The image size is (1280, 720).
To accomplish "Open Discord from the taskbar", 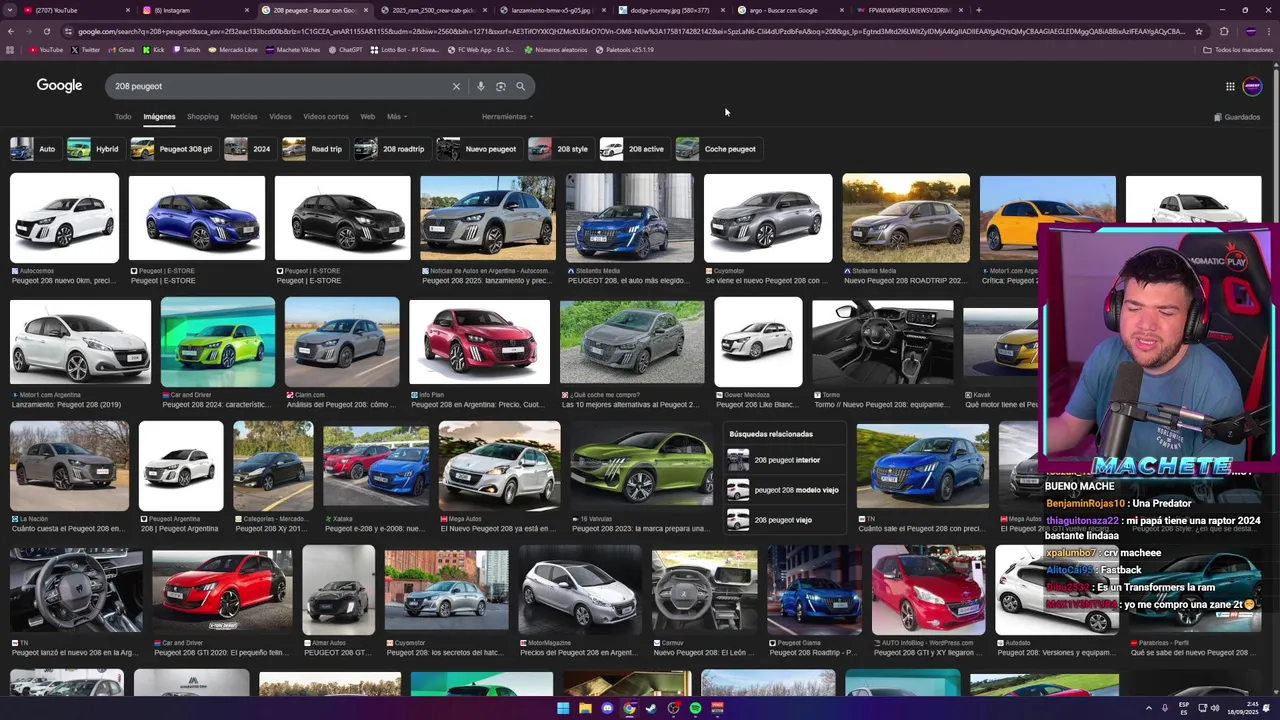I will tap(607, 708).
